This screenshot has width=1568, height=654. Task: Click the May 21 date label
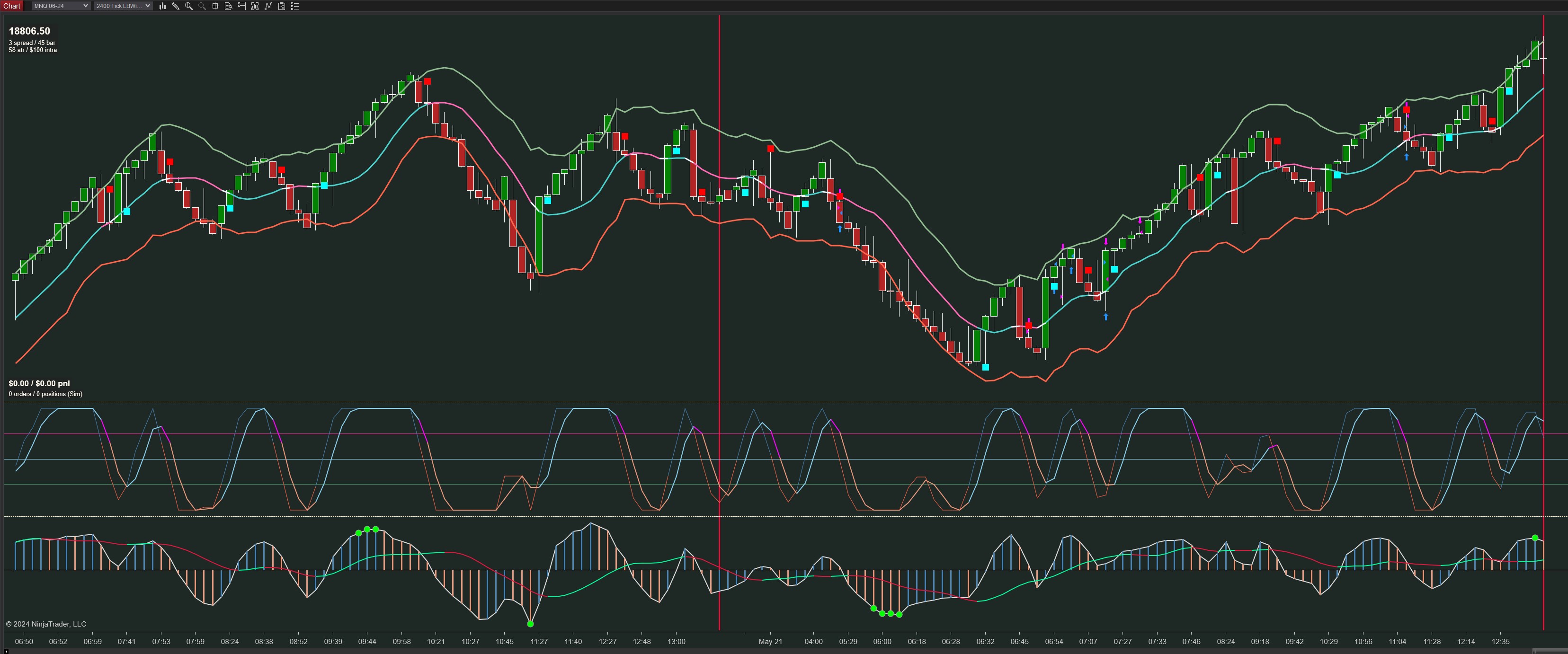tap(770, 641)
